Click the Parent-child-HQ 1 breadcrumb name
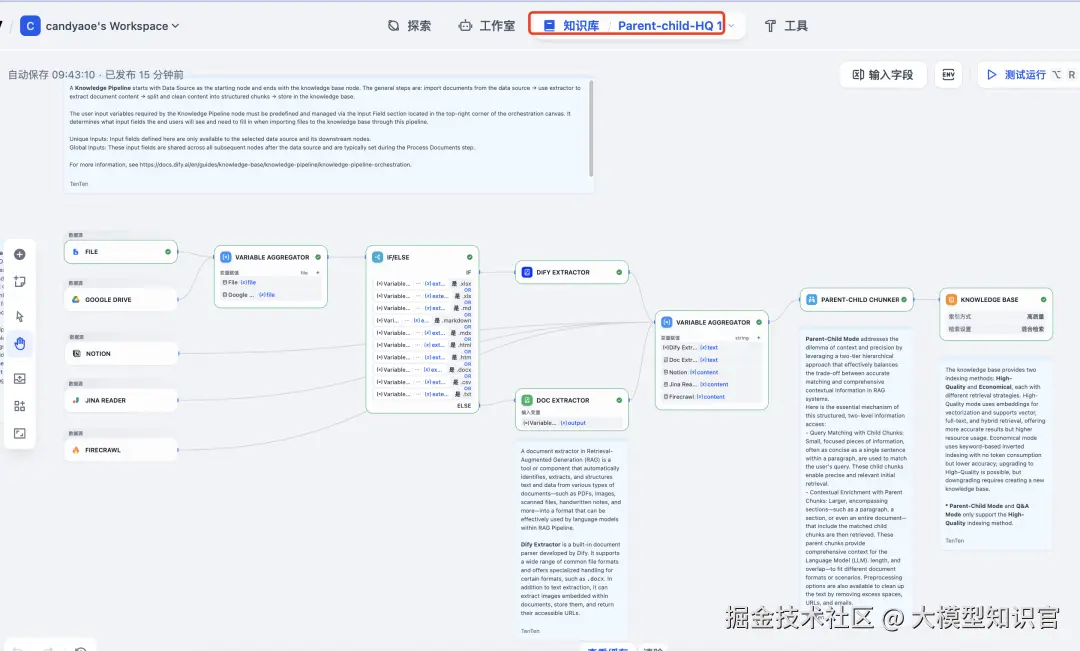The height and width of the screenshot is (651, 1080). (x=669, y=25)
